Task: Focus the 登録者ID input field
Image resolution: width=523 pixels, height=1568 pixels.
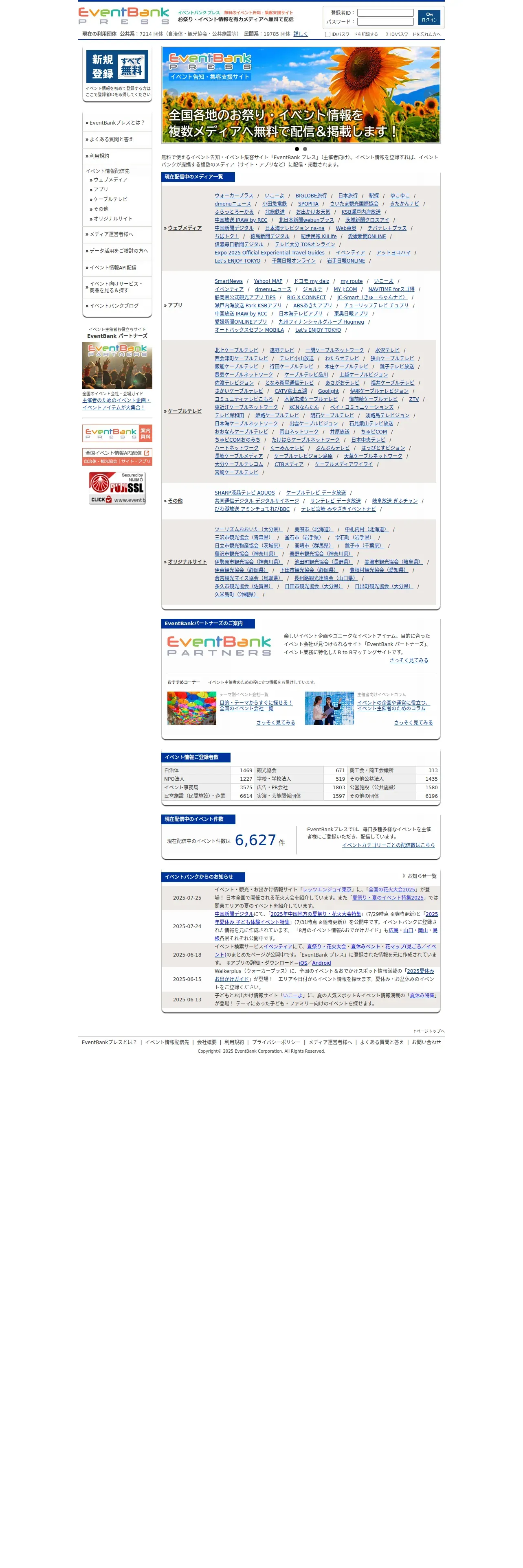Action: [x=385, y=13]
